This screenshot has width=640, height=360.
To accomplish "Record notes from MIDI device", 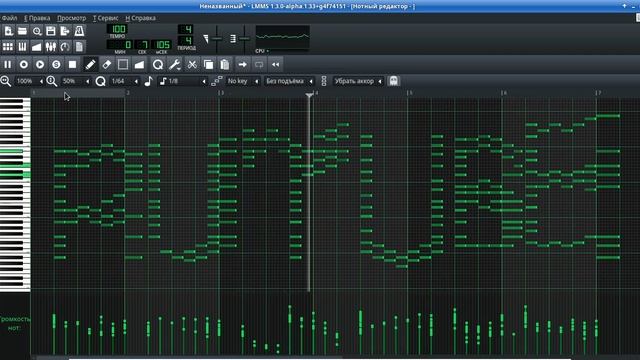I will pyautogui.click(x=24, y=64).
